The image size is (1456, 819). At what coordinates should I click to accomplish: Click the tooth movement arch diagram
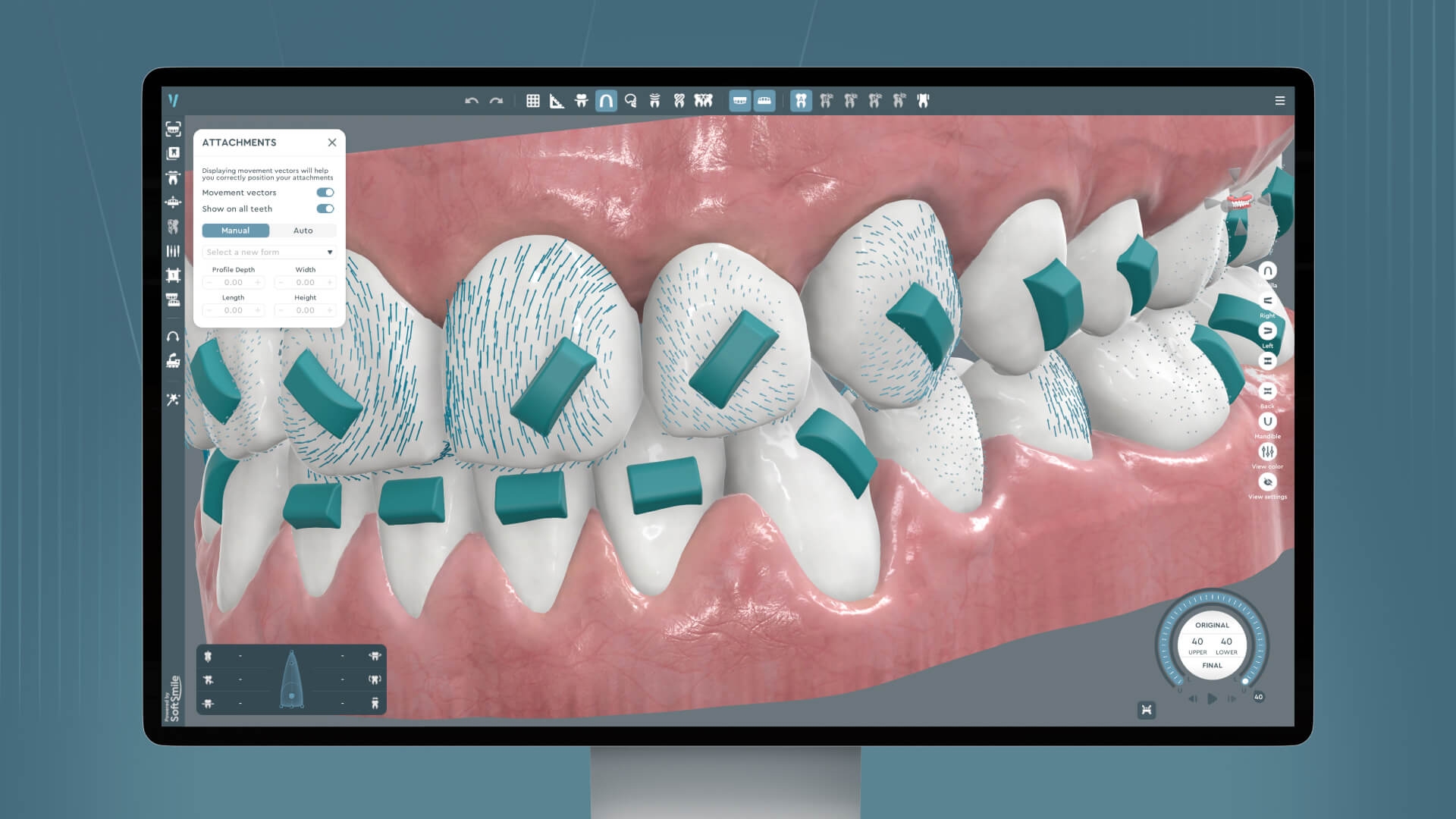(291, 679)
